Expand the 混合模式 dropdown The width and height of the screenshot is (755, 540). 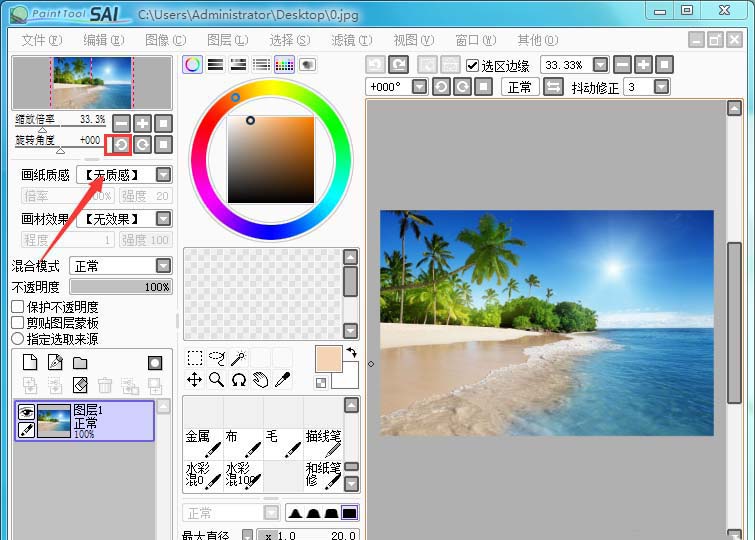pos(163,266)
